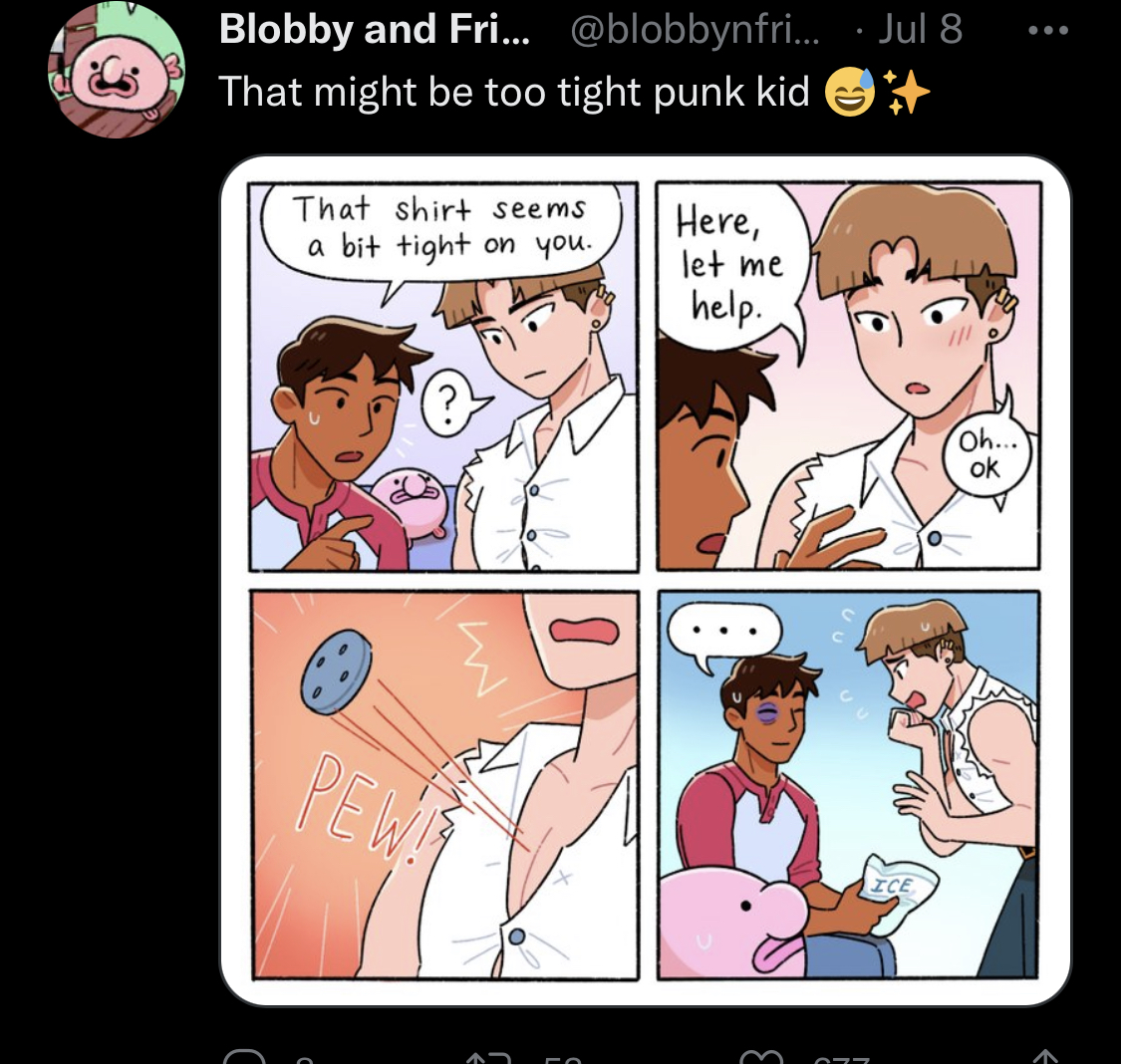Open the Blobby blobfish profile avatar
The image size is (1121, 1064).
(x=117, y=70)
